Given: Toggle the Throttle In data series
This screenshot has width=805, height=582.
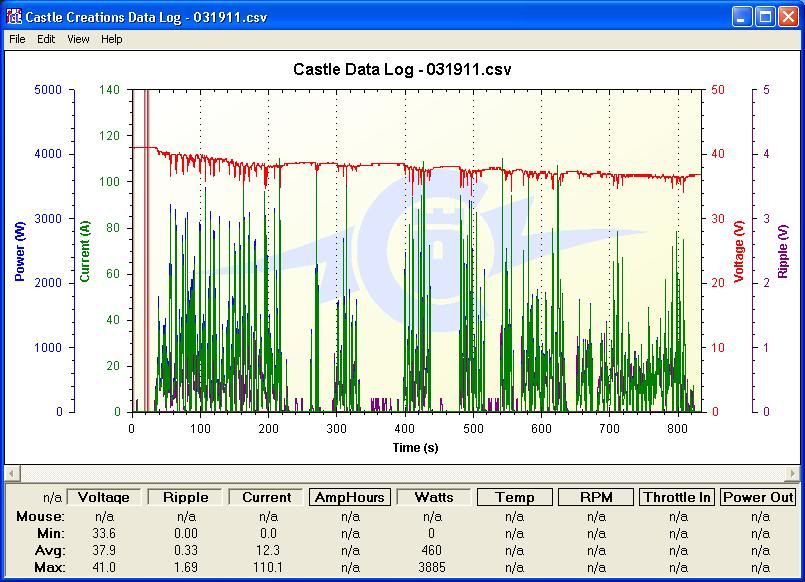Looking at the screenshot, I should tap(678, 497).
